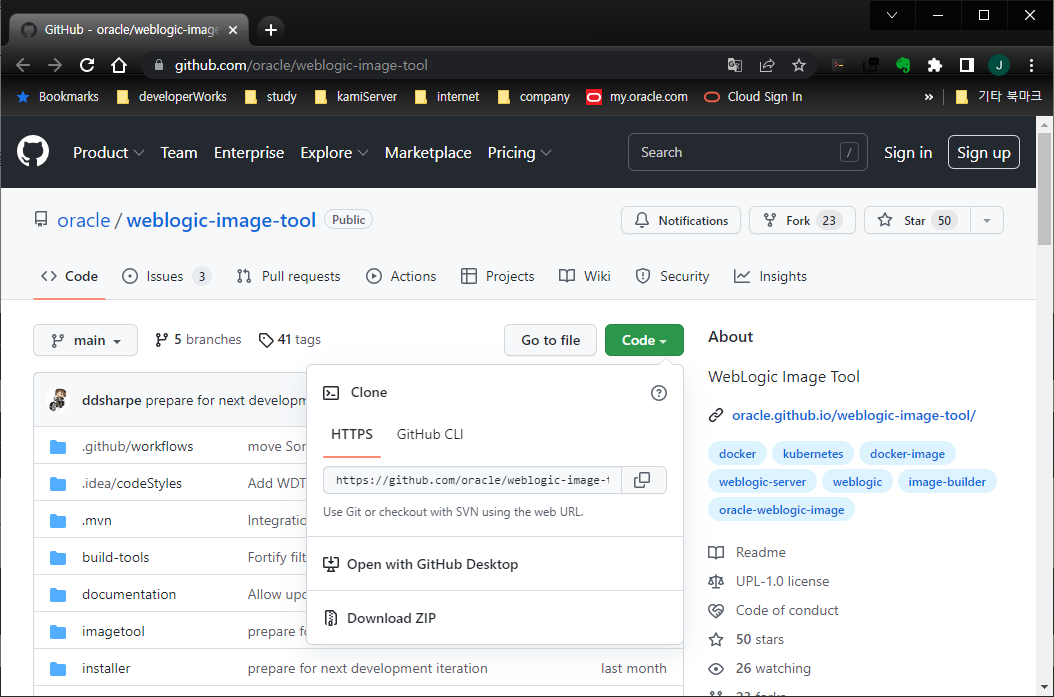
Task: Open the oracle.github.io/weblogic-image-tool/ link
Action: pos(854,415)
